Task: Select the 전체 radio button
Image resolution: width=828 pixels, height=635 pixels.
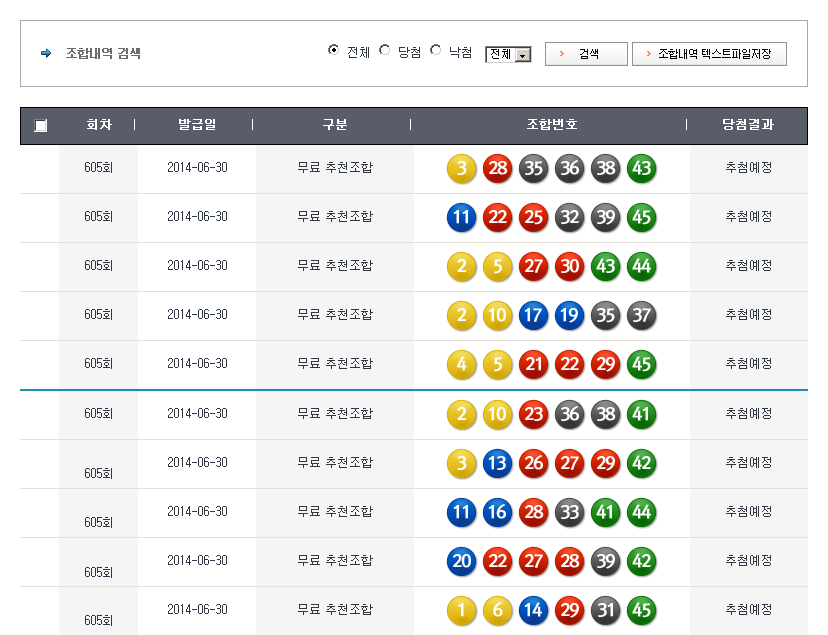Action: click(334, 51)
